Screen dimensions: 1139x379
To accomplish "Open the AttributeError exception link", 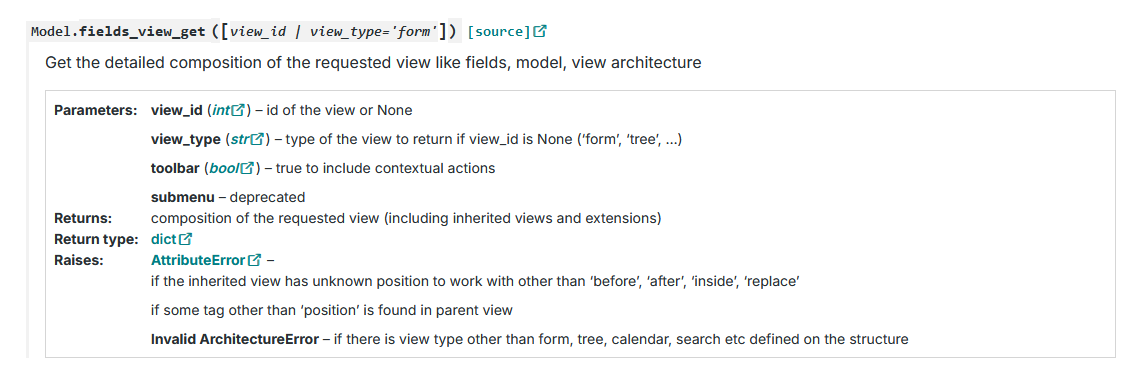I will click(198, 260).
